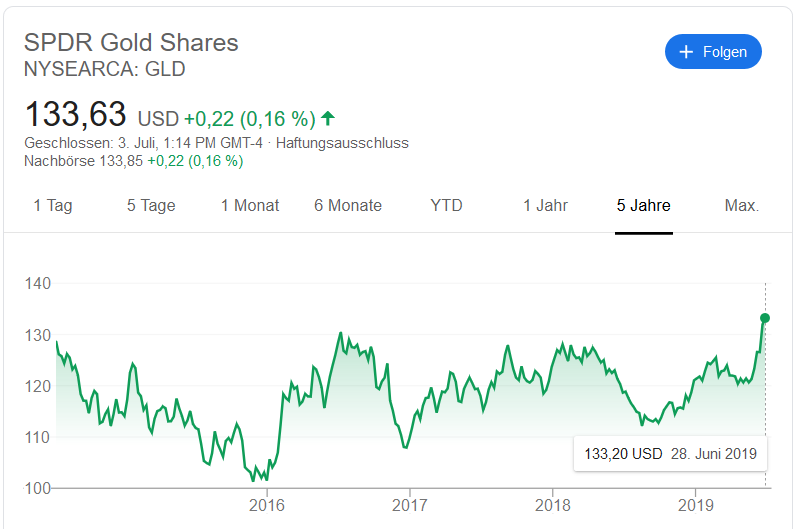The height and width of the screenshot is (529, 800).
Task: Open the 6 Monate tab
Action: point(348,206)
